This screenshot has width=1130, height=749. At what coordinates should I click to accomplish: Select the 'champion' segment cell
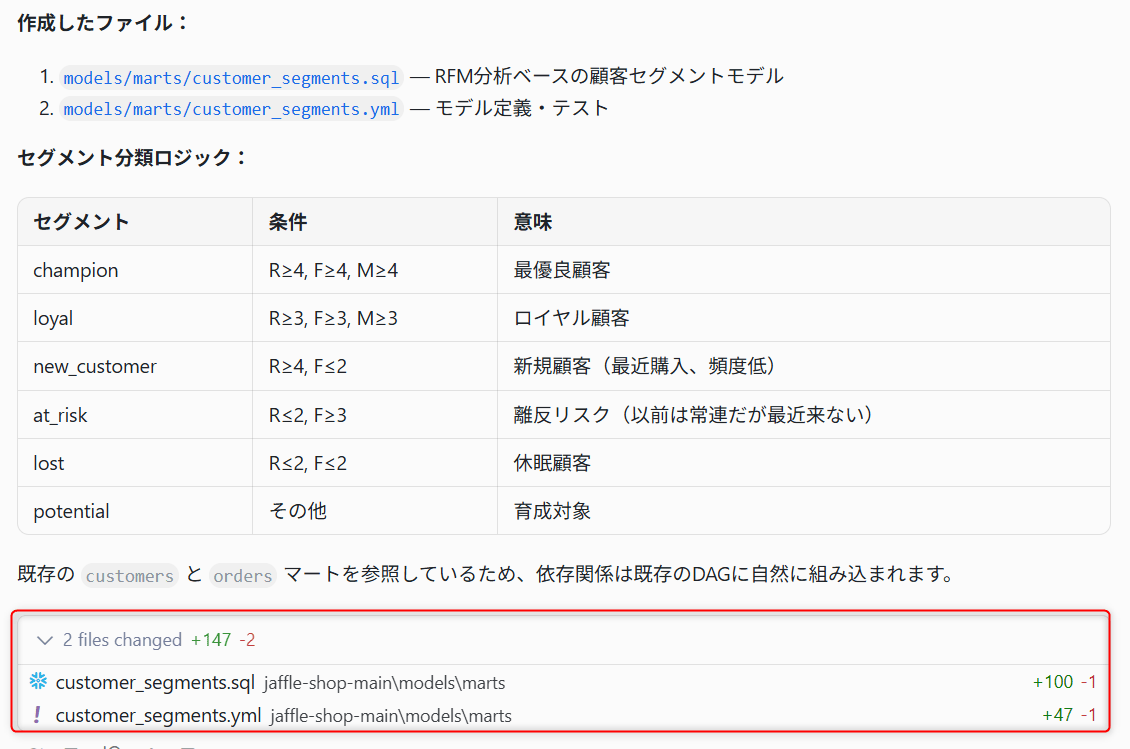[135, 270]
